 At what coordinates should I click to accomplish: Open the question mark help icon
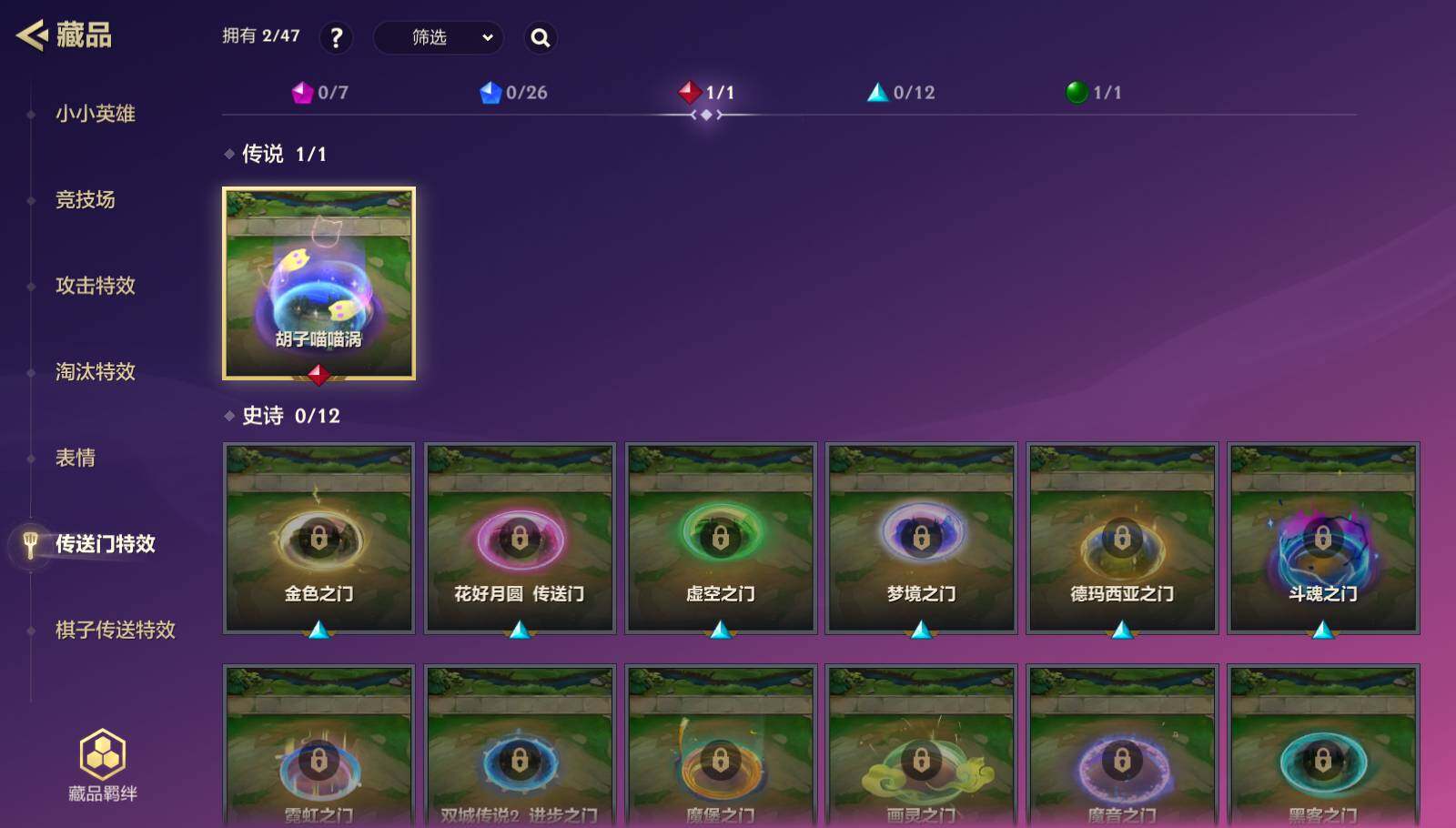coord(336,37)
